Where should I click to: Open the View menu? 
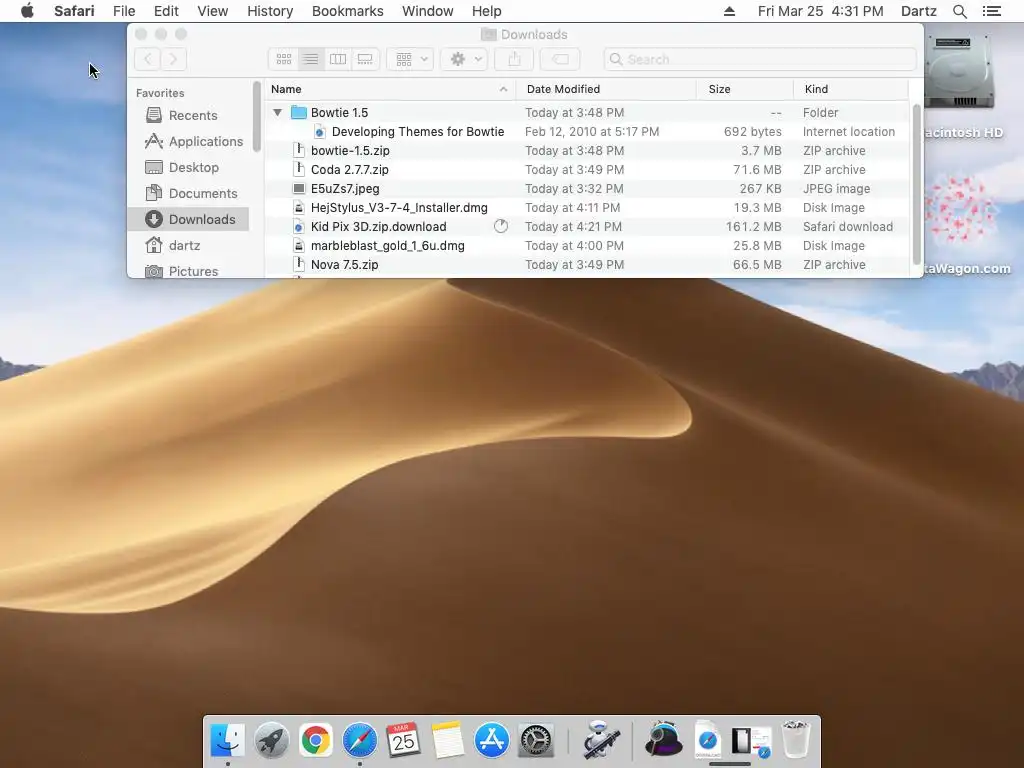[213, 11]
